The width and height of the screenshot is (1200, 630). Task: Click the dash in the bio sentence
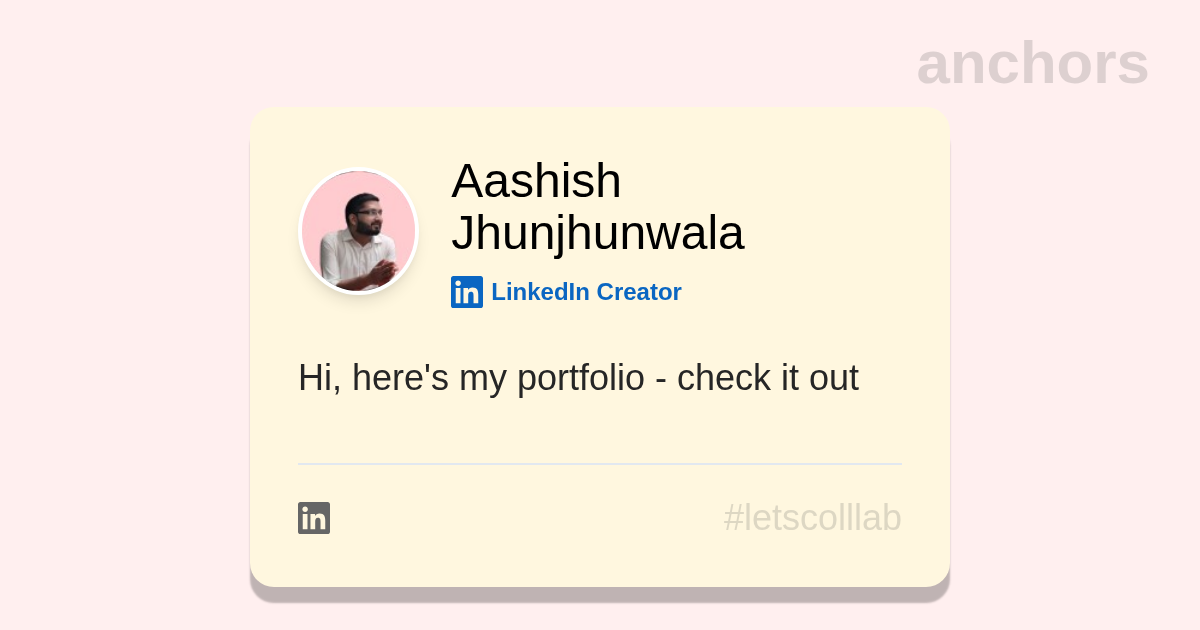tap(660, 380)
